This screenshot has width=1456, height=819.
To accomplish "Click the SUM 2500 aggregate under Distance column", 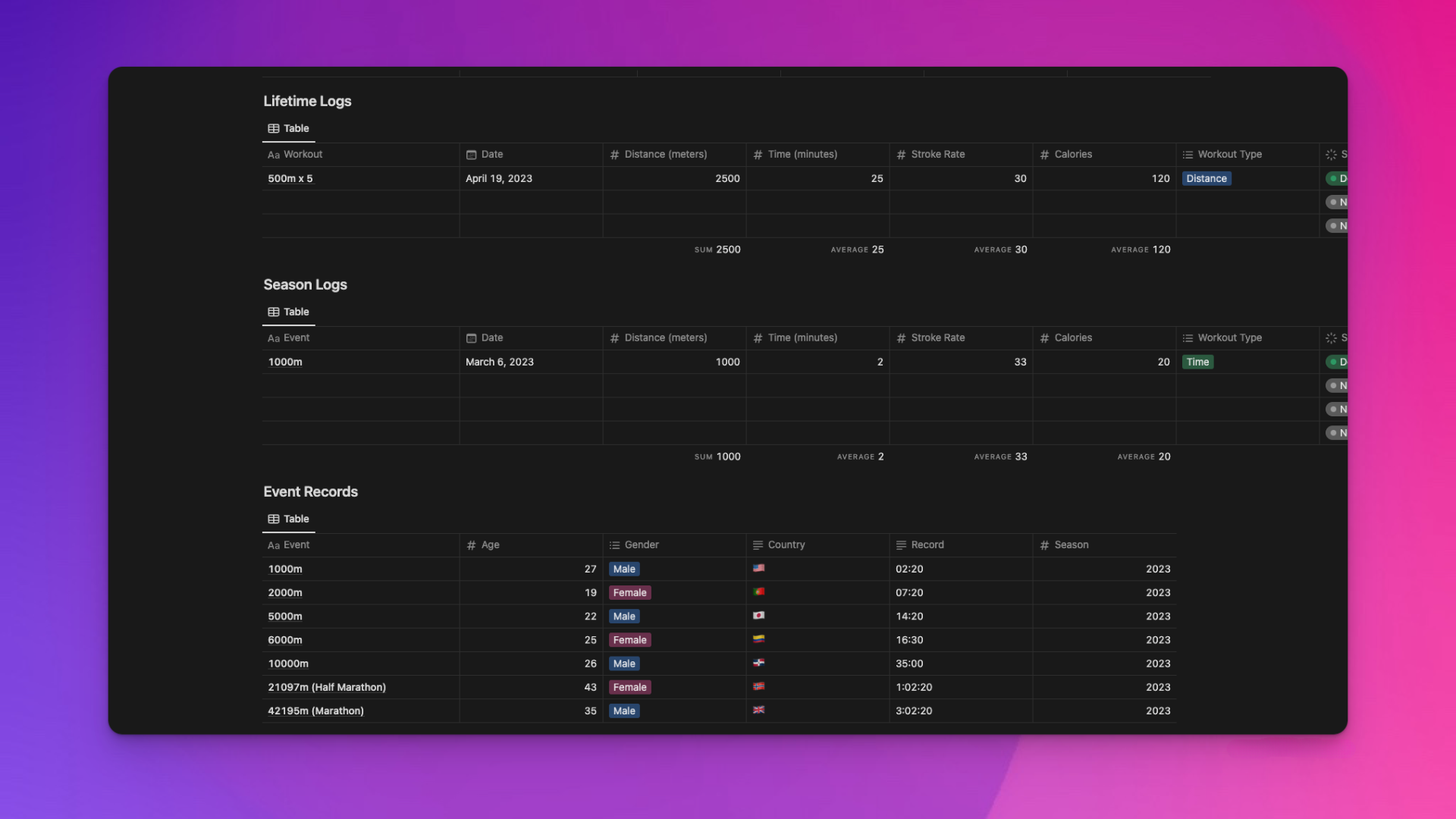I will tap(717, 249).
